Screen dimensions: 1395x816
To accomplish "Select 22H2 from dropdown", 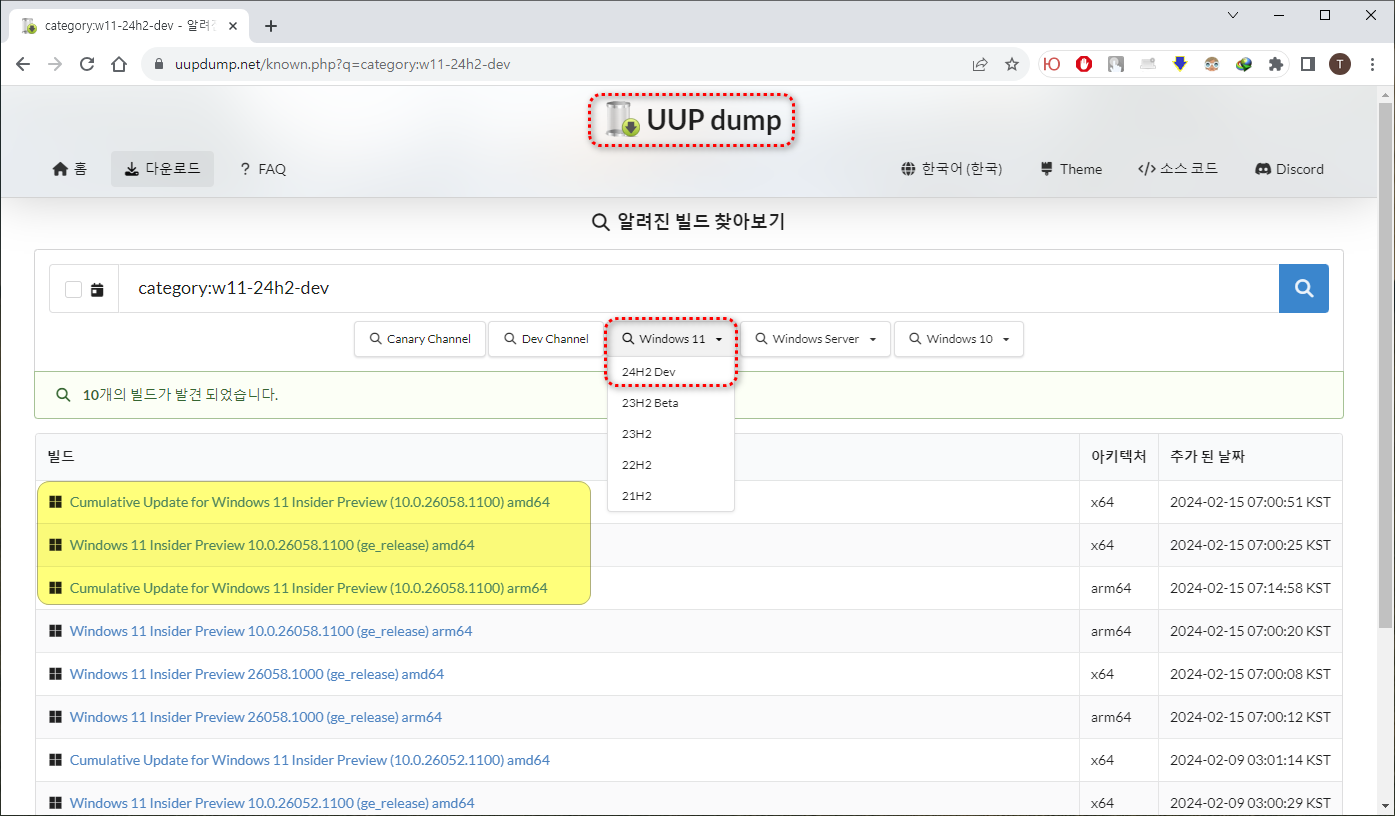I will pyautogui.click(x=670, y=465).
